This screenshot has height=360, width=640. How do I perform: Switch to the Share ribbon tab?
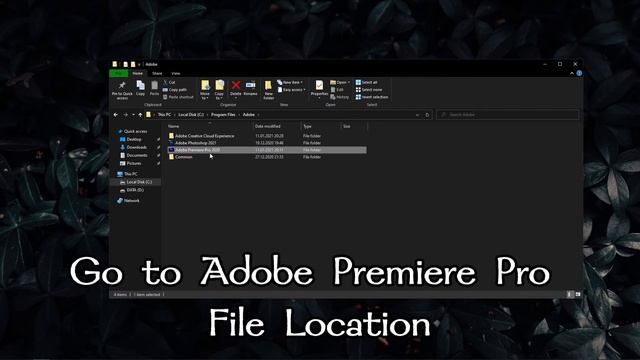[x=157, y=73]
